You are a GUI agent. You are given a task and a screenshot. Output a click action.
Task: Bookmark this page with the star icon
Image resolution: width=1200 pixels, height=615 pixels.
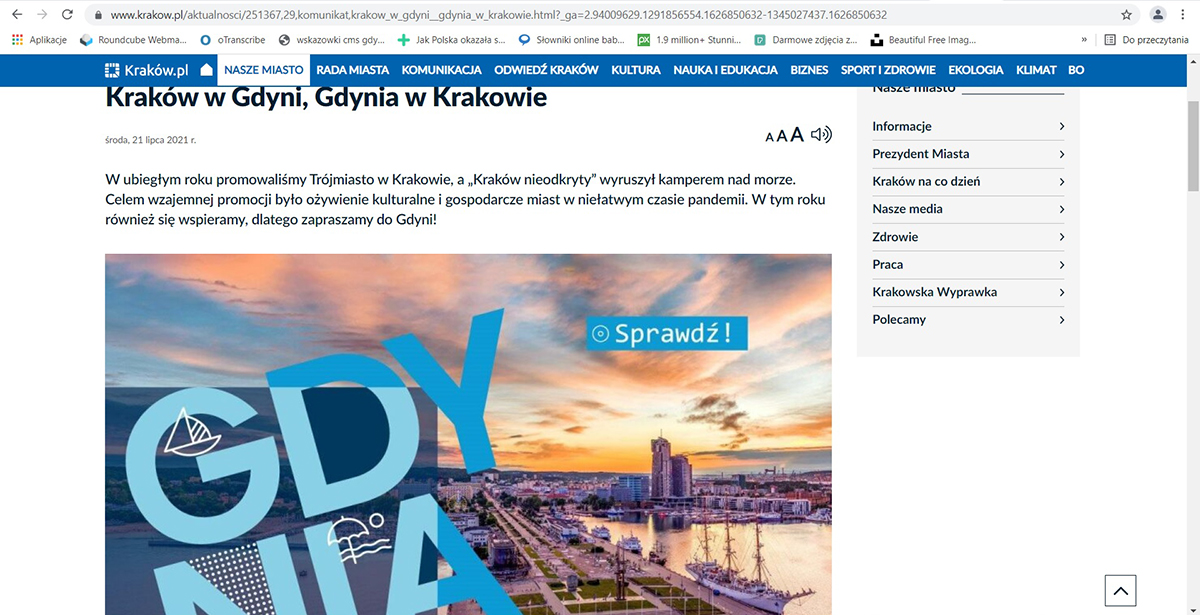coord(1127,15)
